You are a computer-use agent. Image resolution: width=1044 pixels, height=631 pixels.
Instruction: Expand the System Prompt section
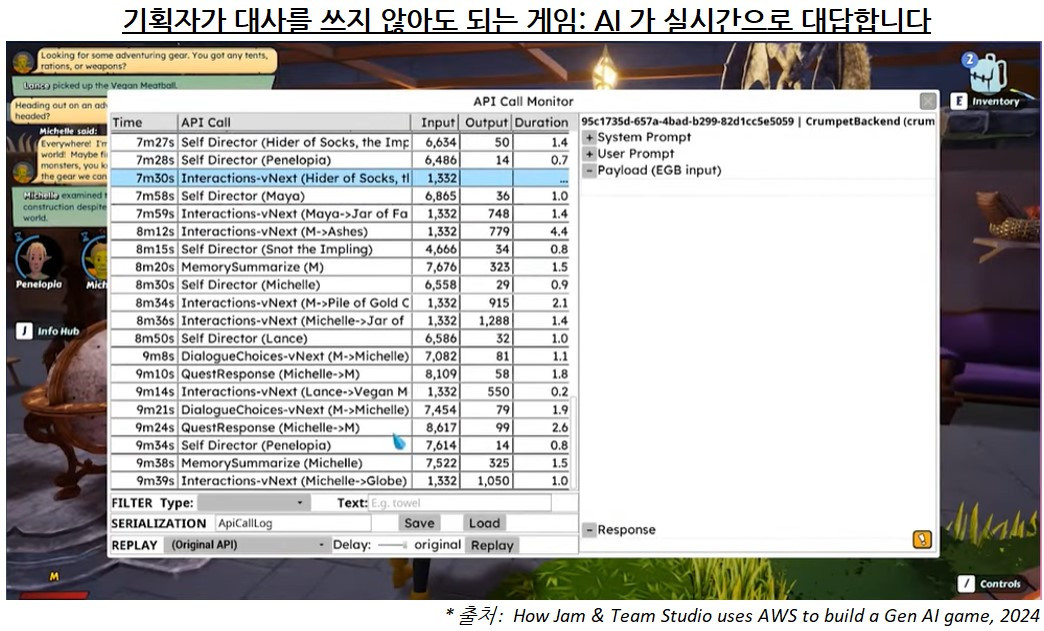point(587,137)
